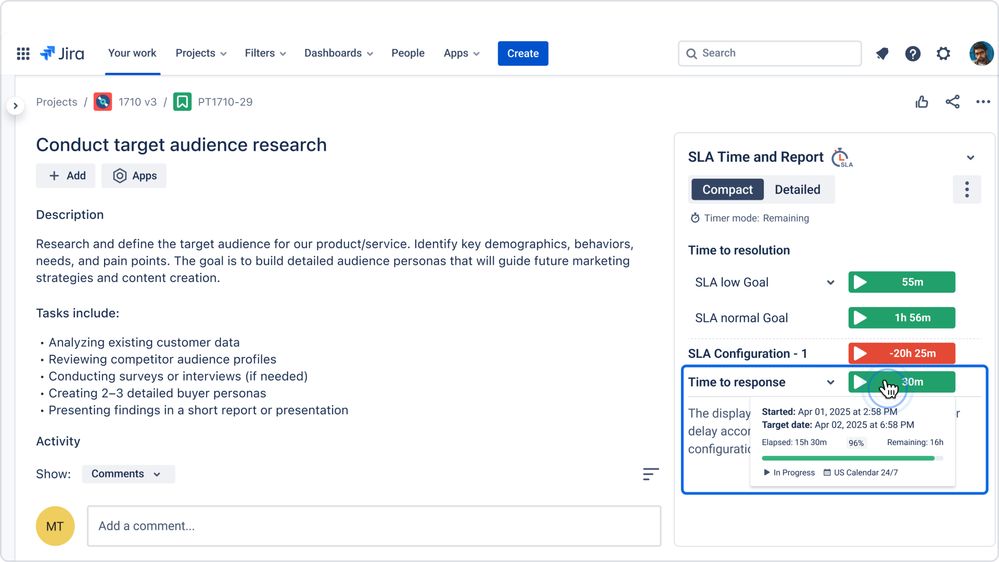The image size is (999, 562).
Task: Open the SLA panel vertical dots menu
Action: pyautogui.click(x=967, y=189)
